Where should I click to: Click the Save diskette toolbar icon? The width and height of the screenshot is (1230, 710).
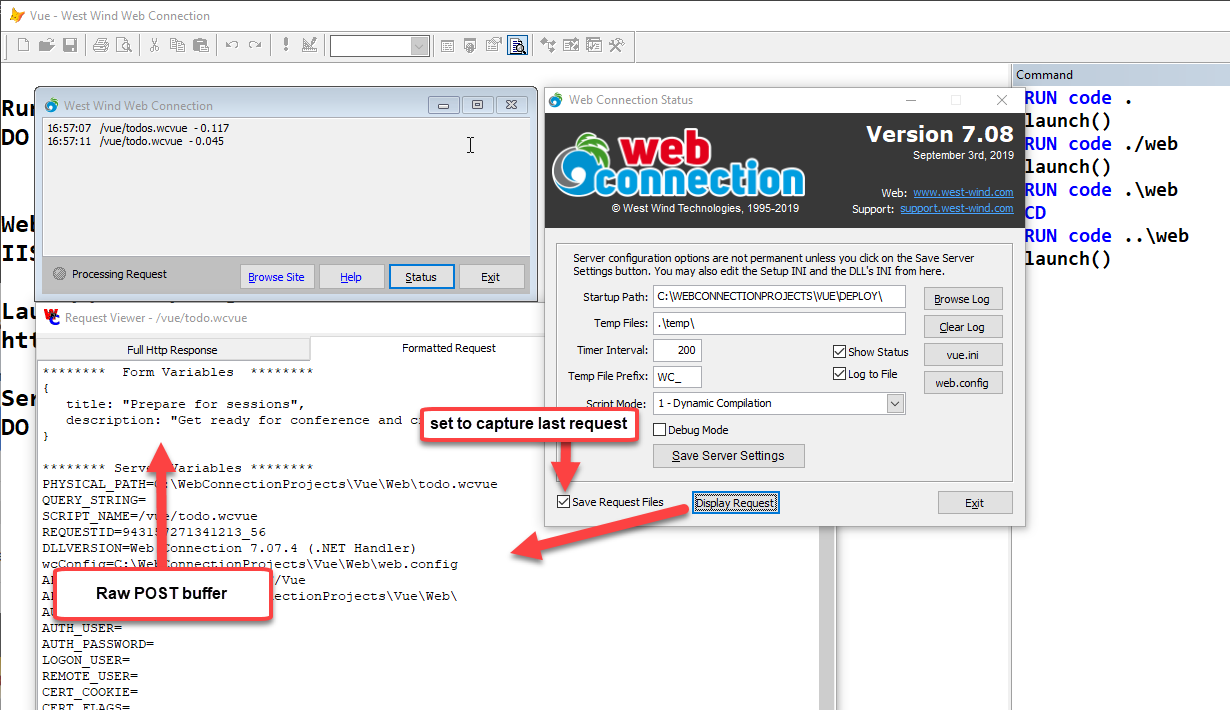(70, 45)
